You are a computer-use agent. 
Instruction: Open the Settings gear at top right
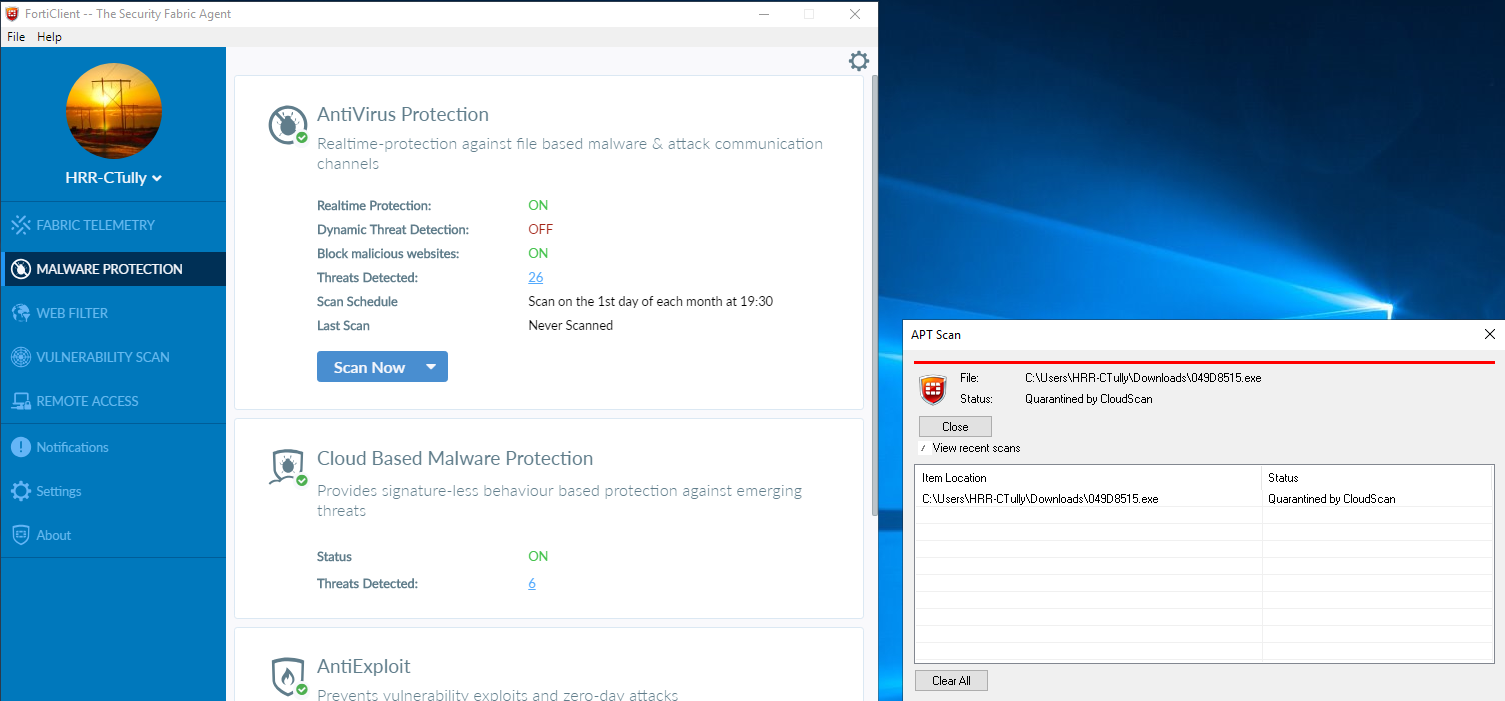pyautogui.click(x=858, y=61)
